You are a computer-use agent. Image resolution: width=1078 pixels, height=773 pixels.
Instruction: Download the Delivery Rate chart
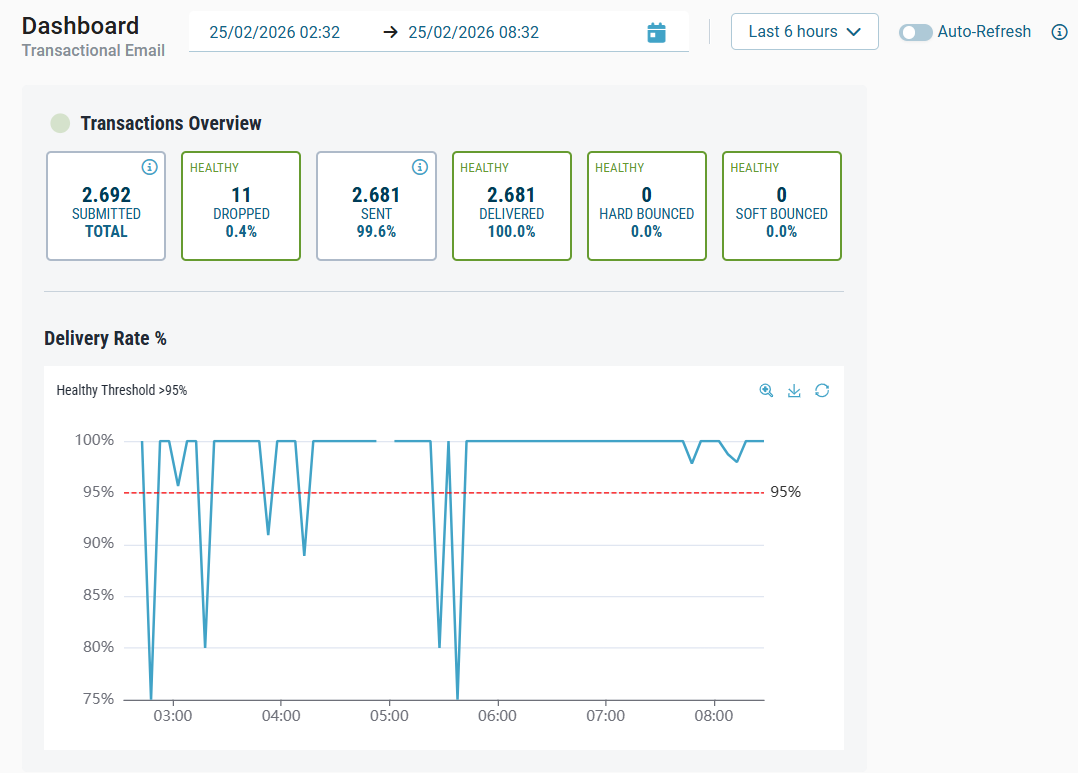coord(794,391)
